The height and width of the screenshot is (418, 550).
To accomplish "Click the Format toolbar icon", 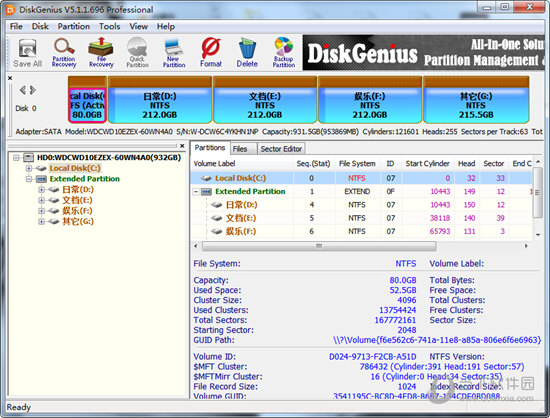I will pos(211,53).
